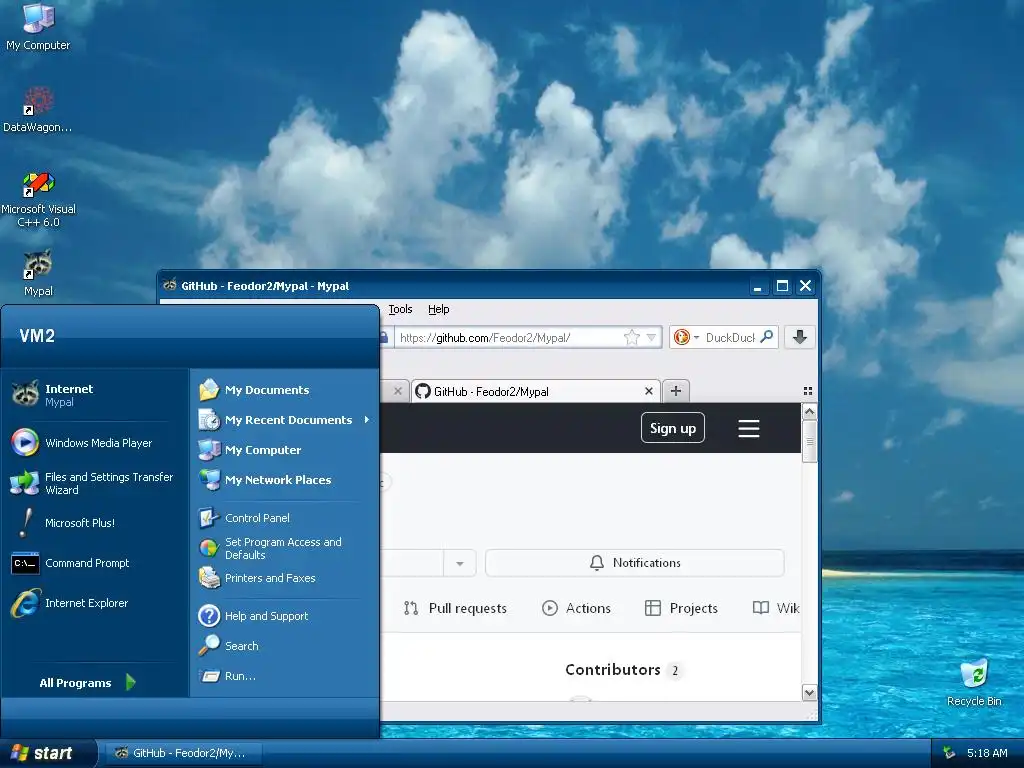Expand All Programs list
The image size is (1024, 768).
click(88, 682)
